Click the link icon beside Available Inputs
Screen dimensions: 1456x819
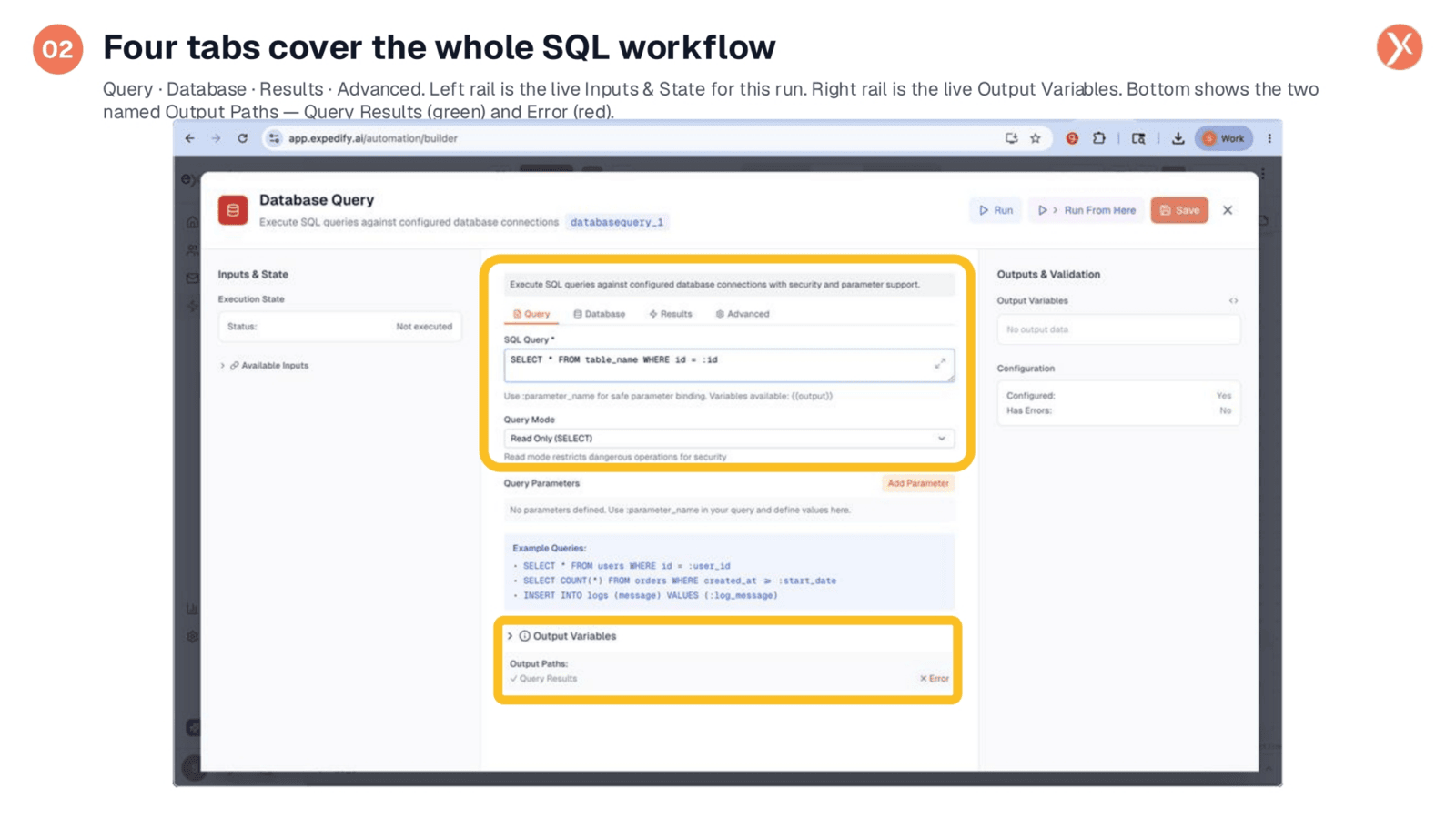click(x=234, y=366)
